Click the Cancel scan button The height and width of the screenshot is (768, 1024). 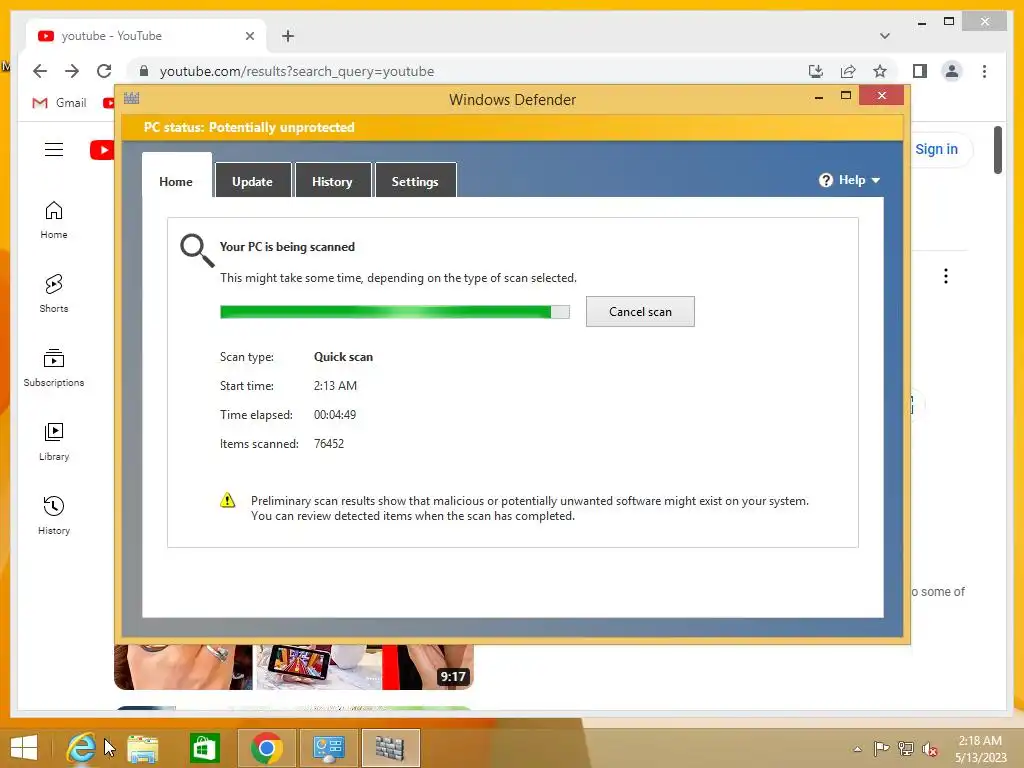[x=640, y=312]
